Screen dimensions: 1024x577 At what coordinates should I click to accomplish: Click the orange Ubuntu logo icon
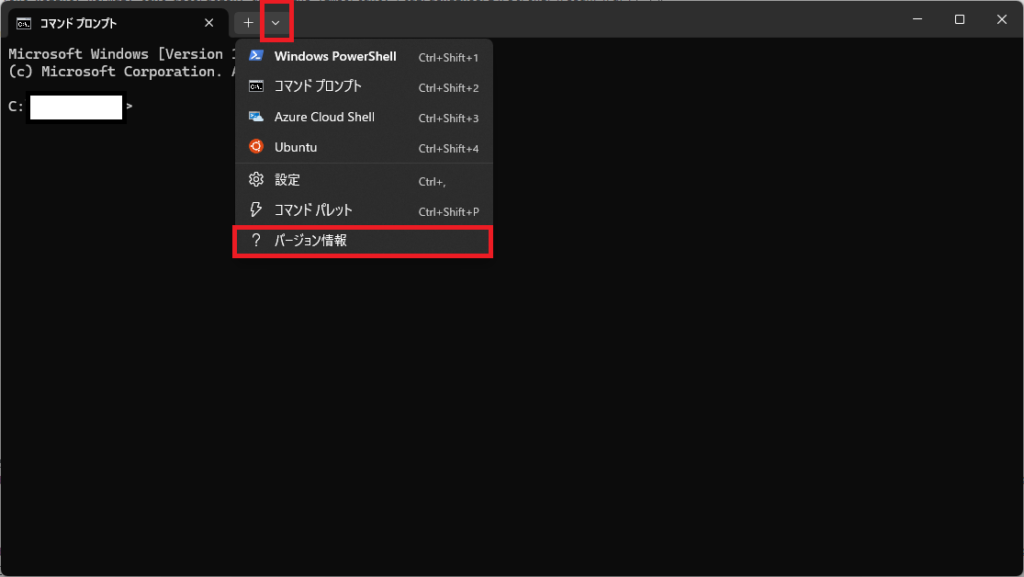click(256, 147)
